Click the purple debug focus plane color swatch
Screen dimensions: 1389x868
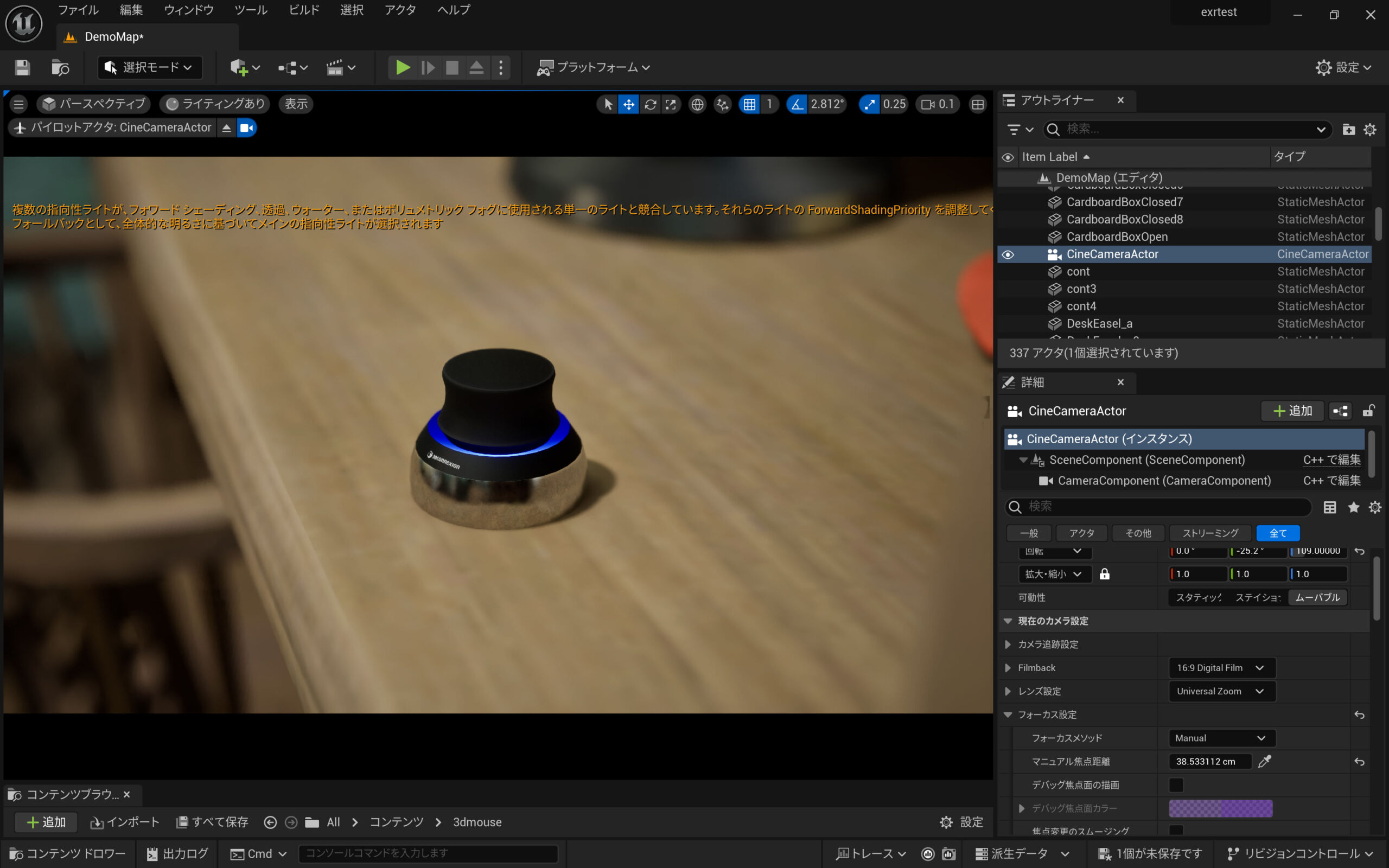(x=1220, y=808)
